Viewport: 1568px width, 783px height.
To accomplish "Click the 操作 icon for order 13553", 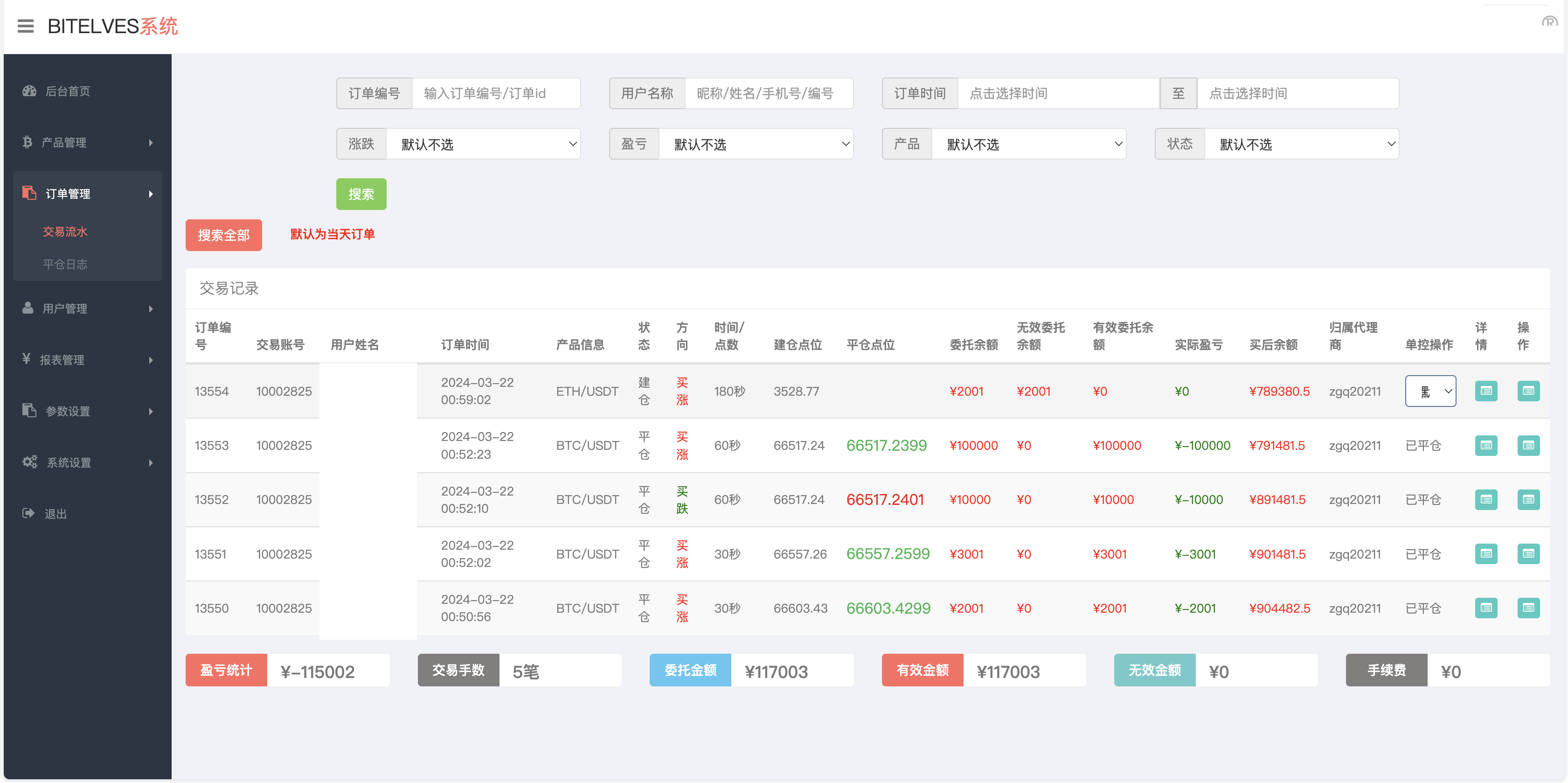I will click(x=1528, y=445).
